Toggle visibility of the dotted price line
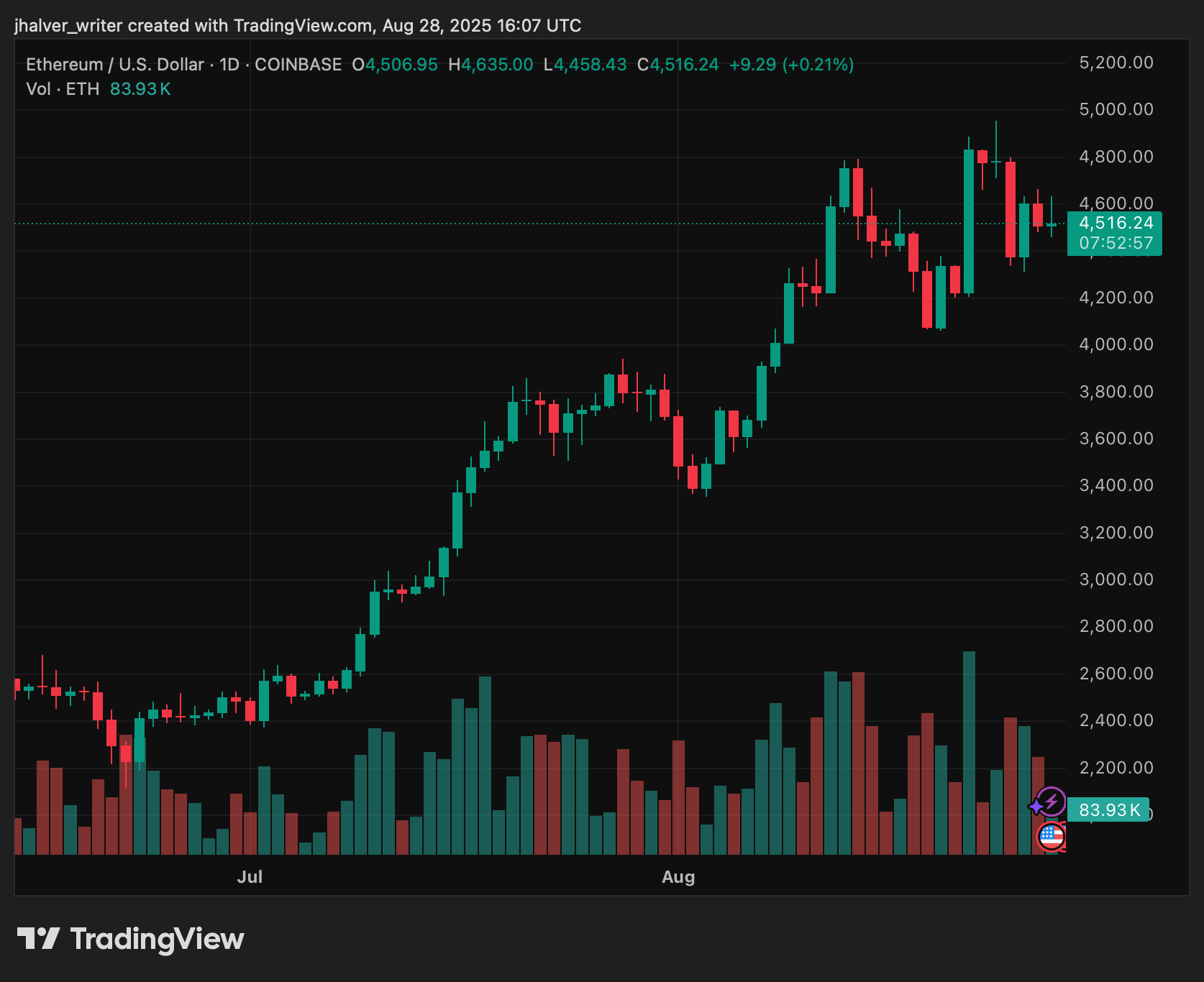 coord(432,224)
